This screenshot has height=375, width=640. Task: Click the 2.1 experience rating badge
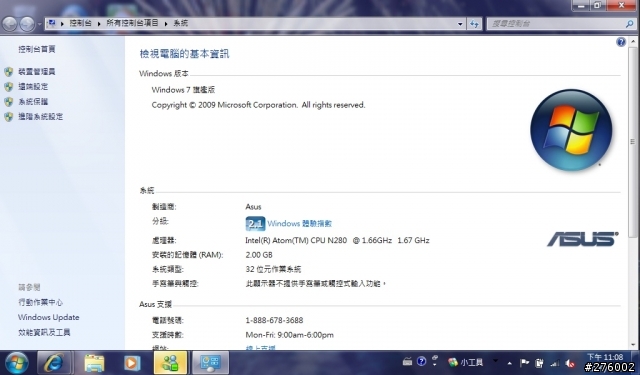[255, 224]
